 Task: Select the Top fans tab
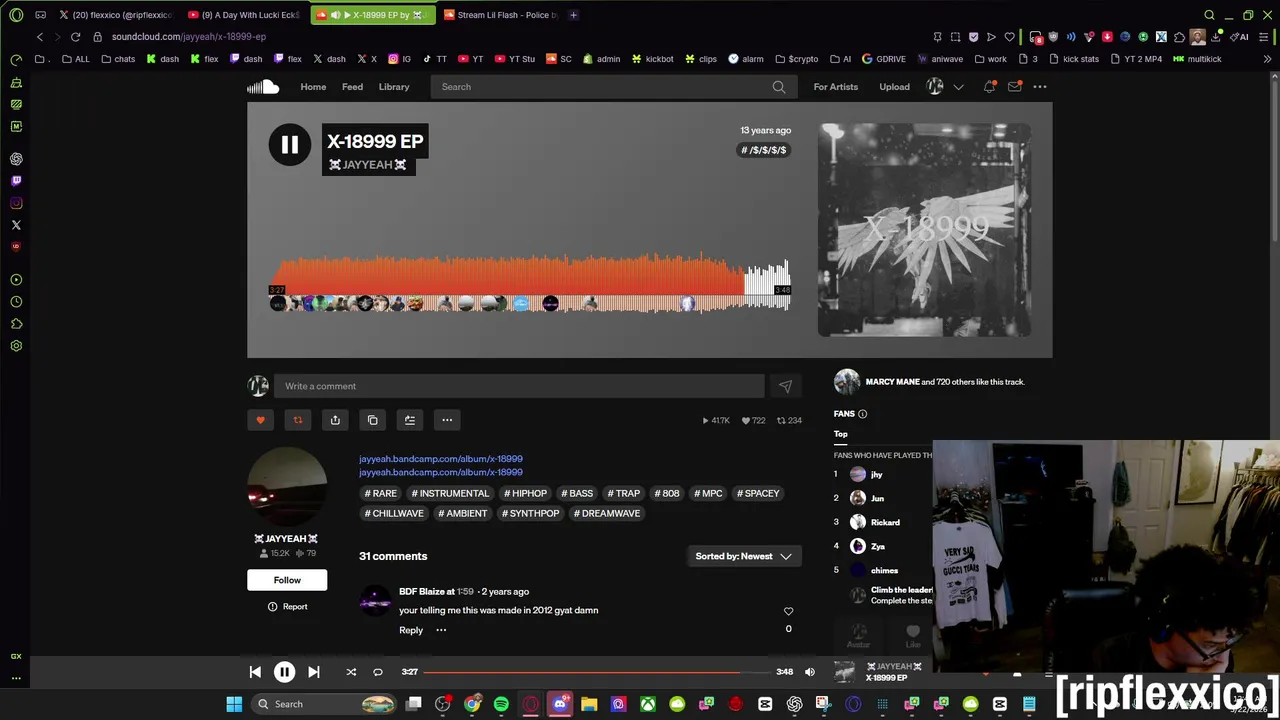point(841,434)
